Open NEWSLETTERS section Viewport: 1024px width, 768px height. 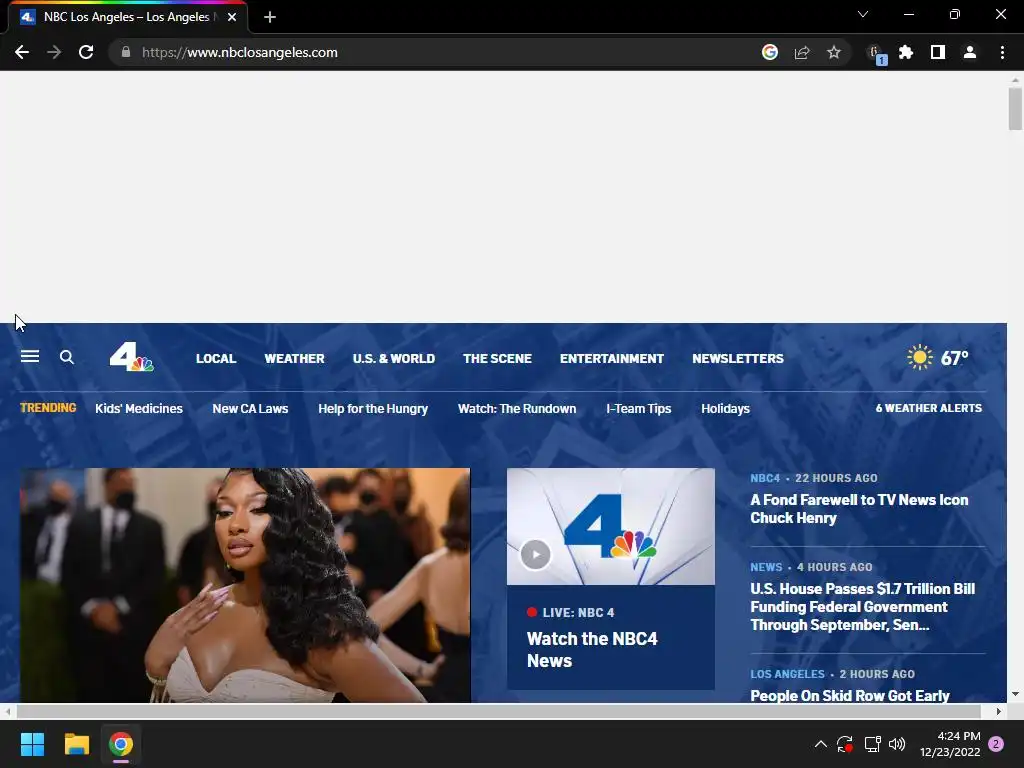coord(738,359)
